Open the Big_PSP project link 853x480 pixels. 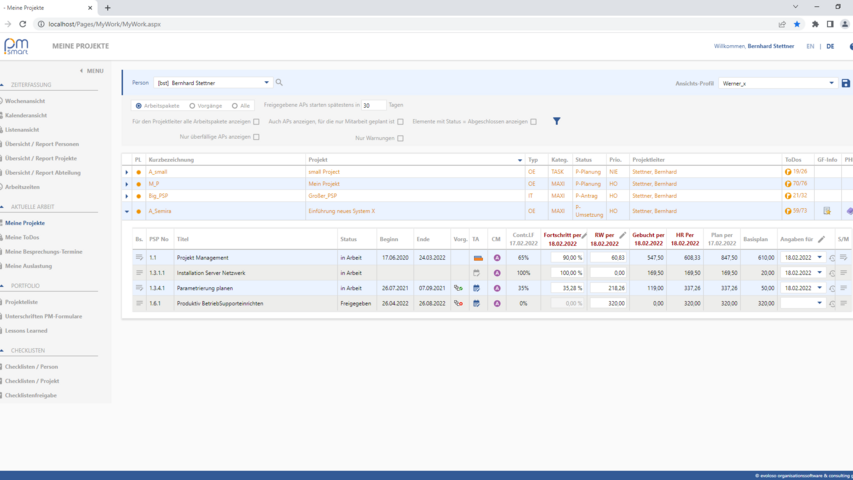[x=159, y=196]
